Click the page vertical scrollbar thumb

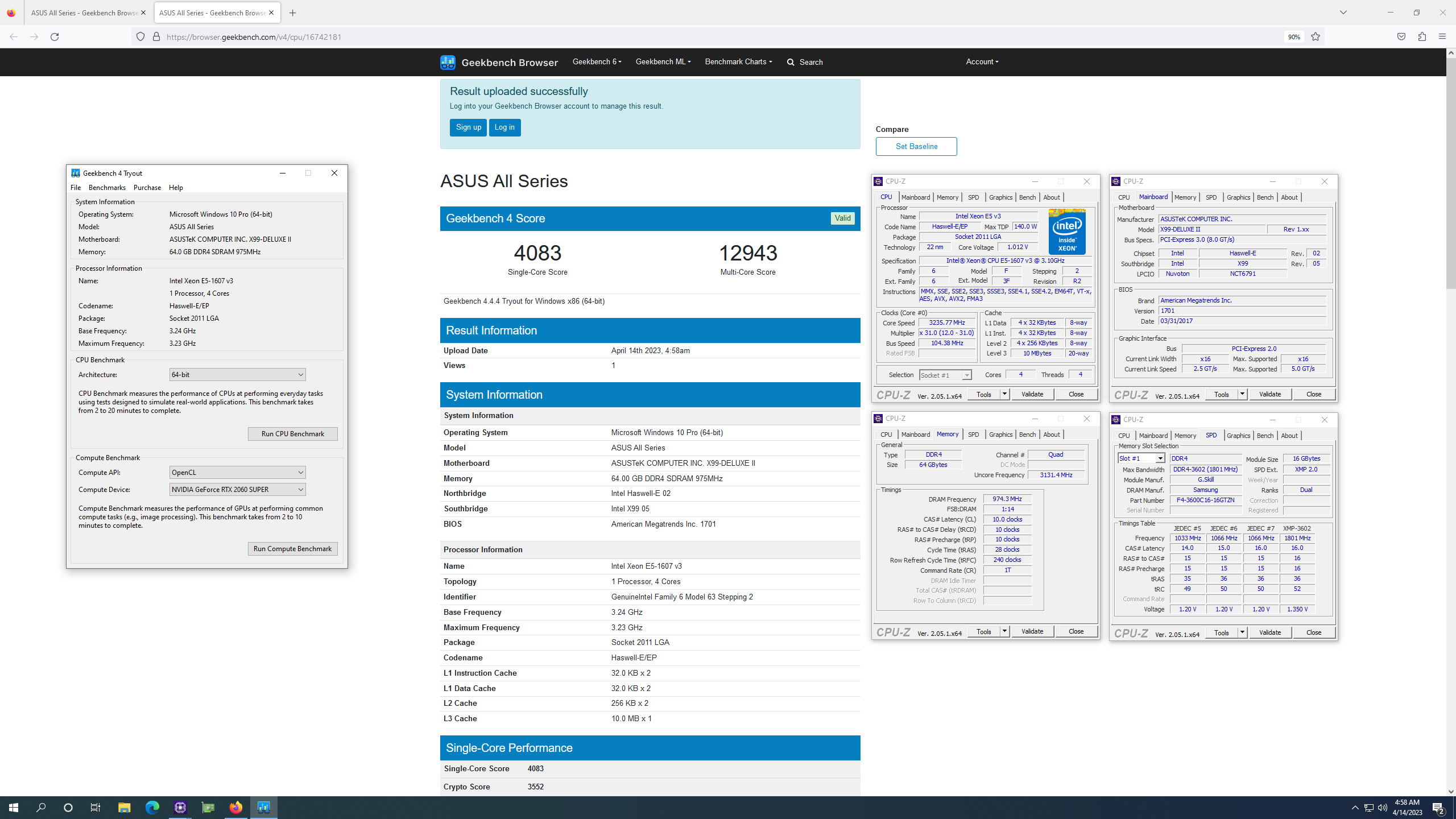(x=1451, y=173)
